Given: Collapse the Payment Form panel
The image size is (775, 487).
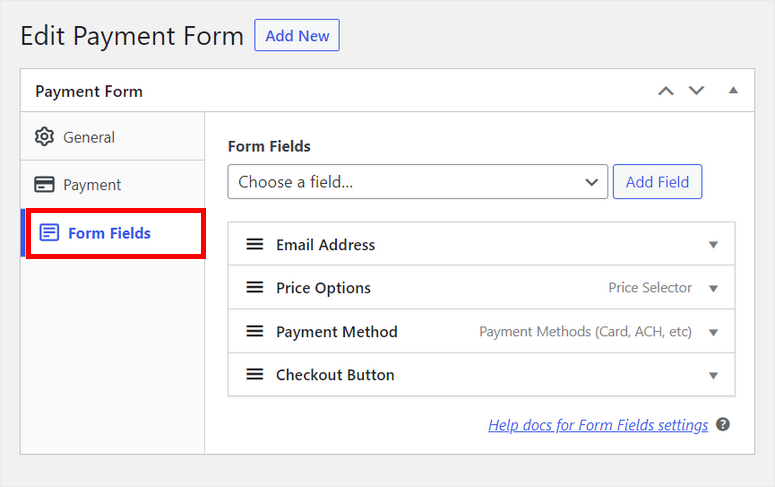Looking at the screenshot, I should [733, 91].
